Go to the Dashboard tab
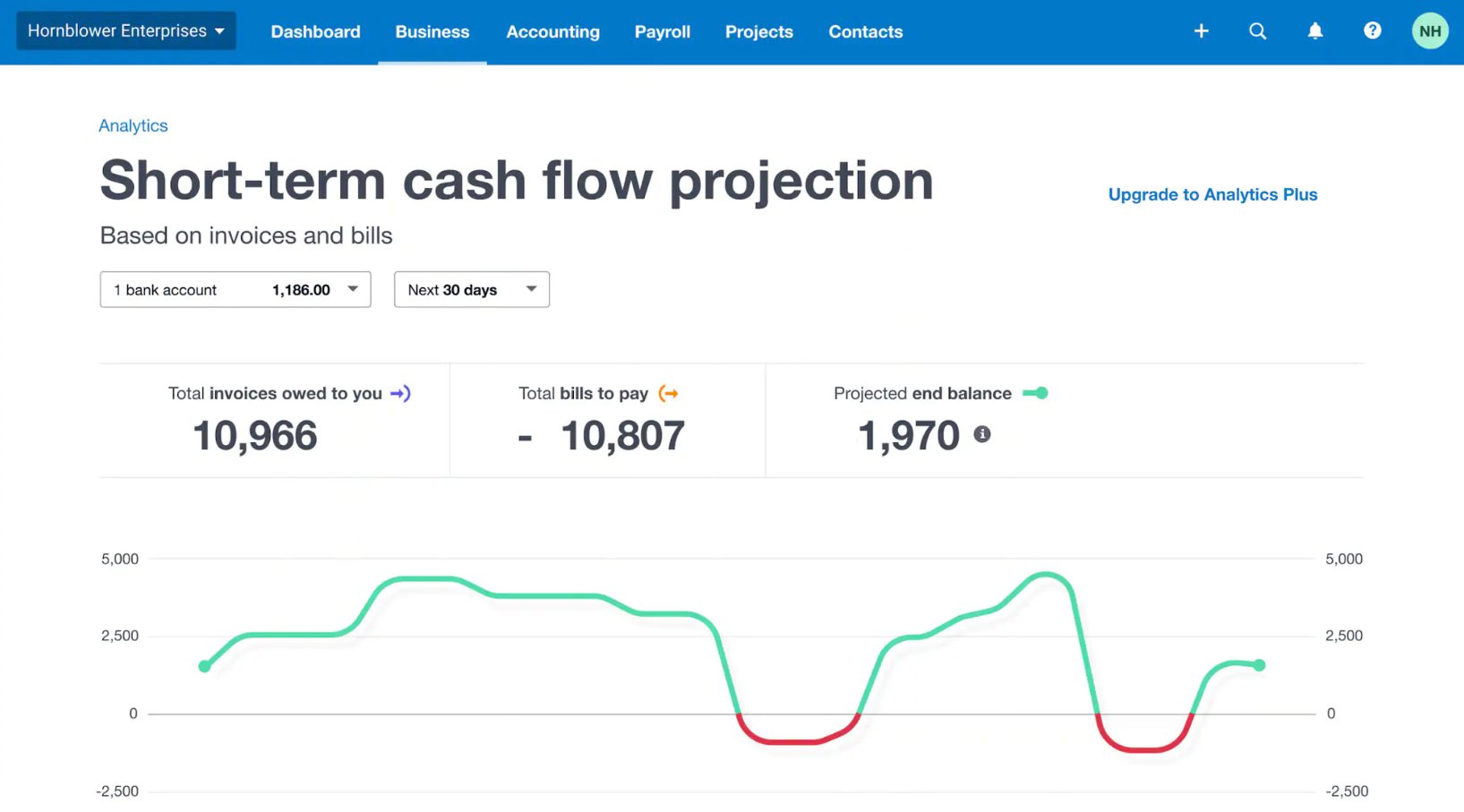This screenshot has width=1464, height=812. pos(315,31)
